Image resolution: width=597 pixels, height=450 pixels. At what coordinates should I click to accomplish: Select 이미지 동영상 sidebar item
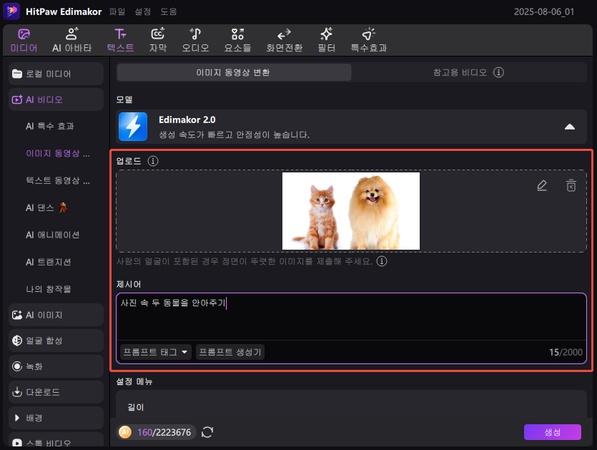(x=58, y=153)
